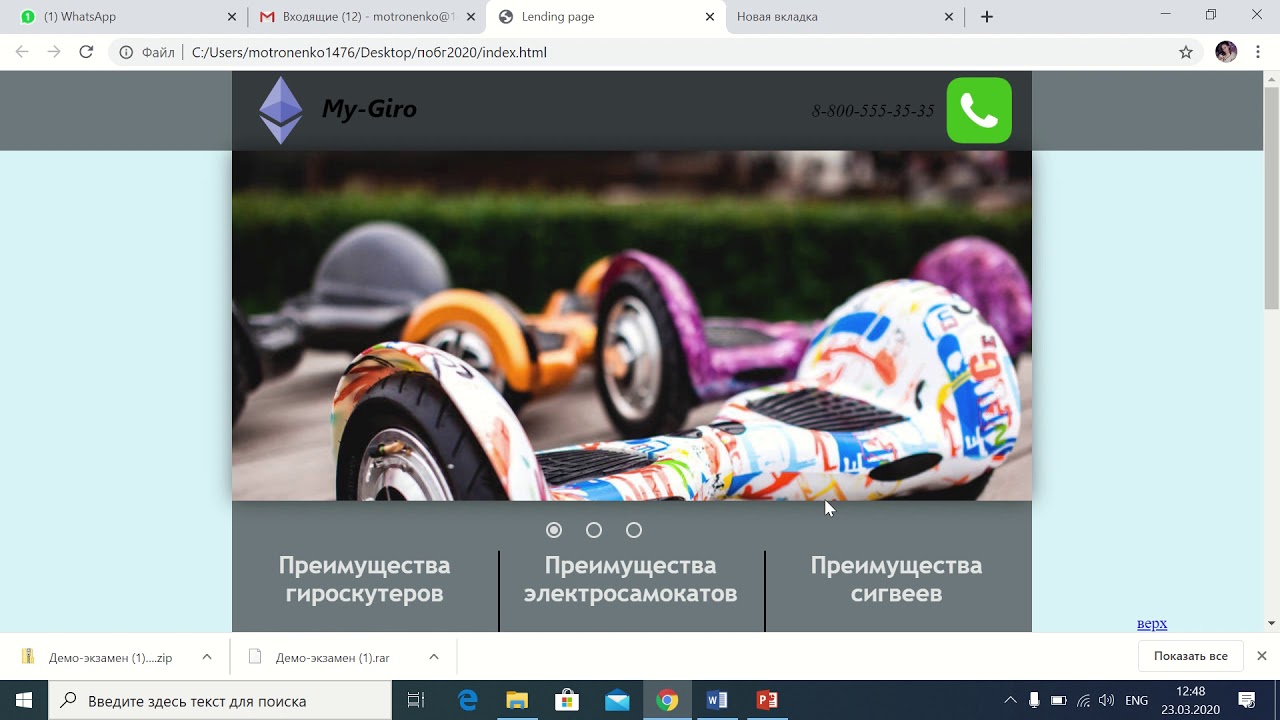1280x720 pixels.
Task: Open Microsoft Edge from the taskbar
Action: pos(467,700)
